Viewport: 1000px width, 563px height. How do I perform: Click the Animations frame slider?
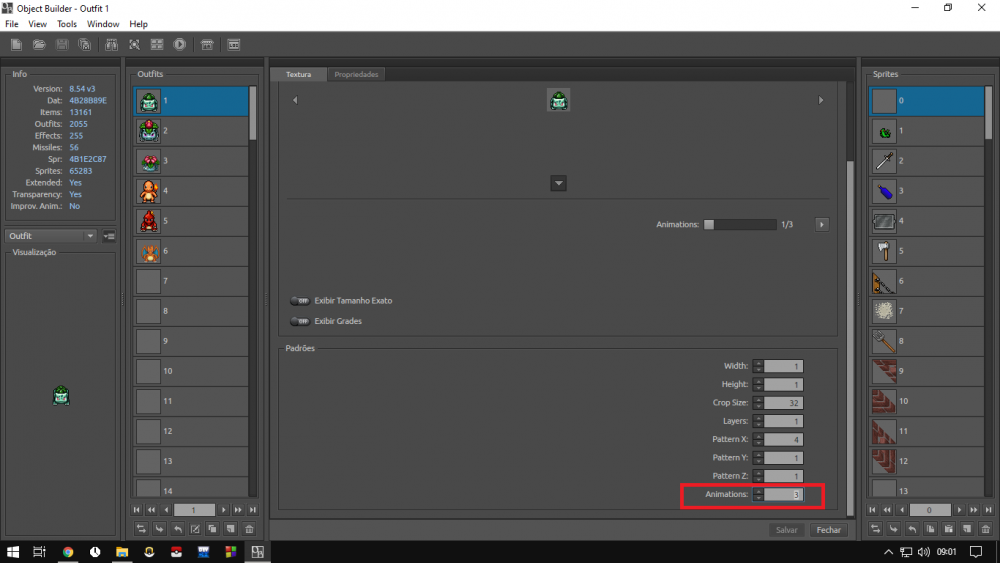tap(740, 224)
